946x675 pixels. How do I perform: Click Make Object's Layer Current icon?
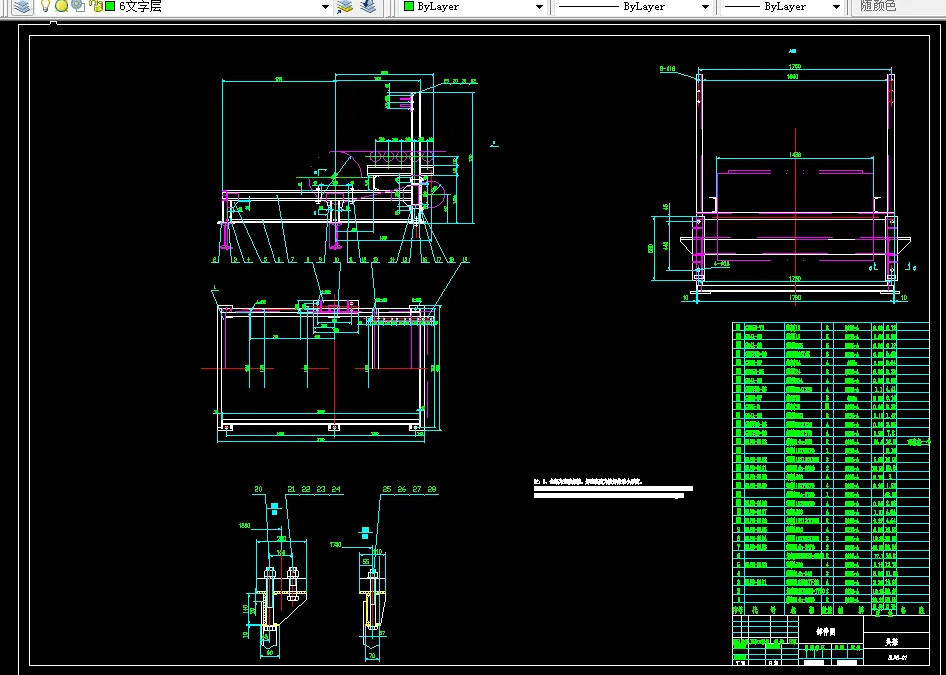pos(345,6)
